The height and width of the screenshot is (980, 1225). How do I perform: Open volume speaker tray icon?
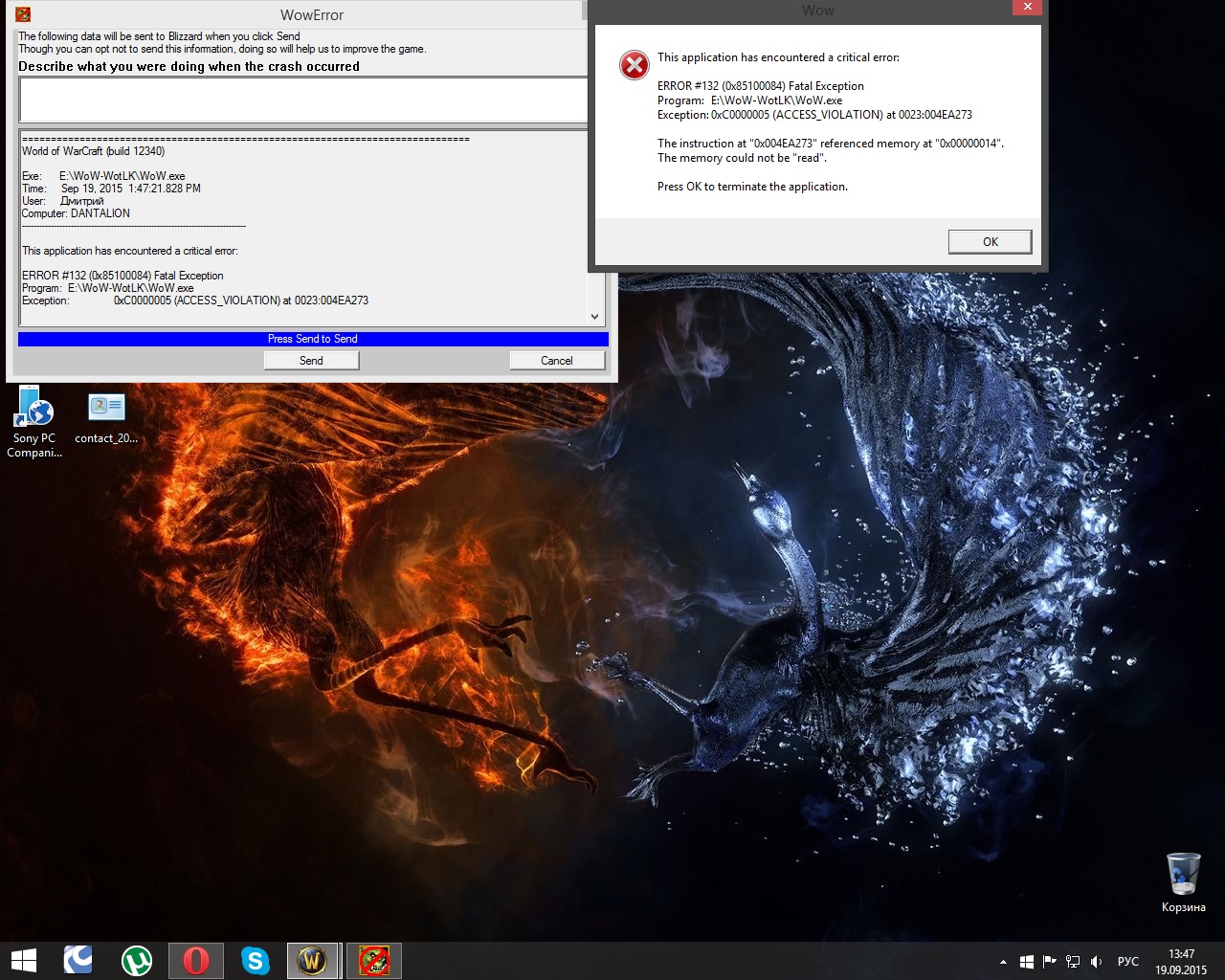pos(1097,962)
